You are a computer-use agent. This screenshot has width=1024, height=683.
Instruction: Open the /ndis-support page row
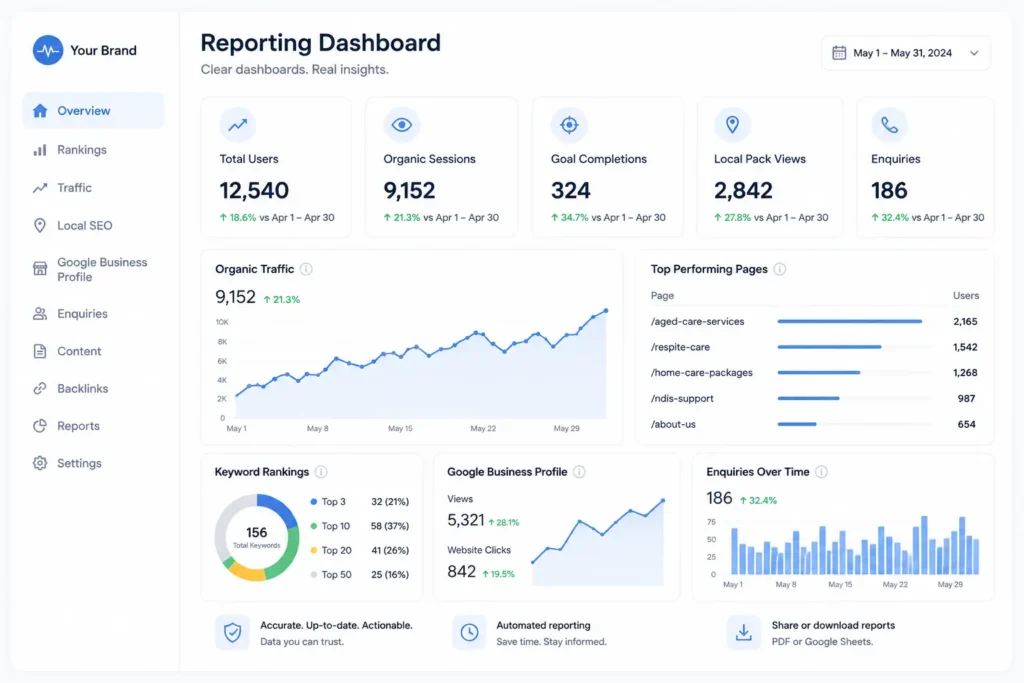coord(814,398)
